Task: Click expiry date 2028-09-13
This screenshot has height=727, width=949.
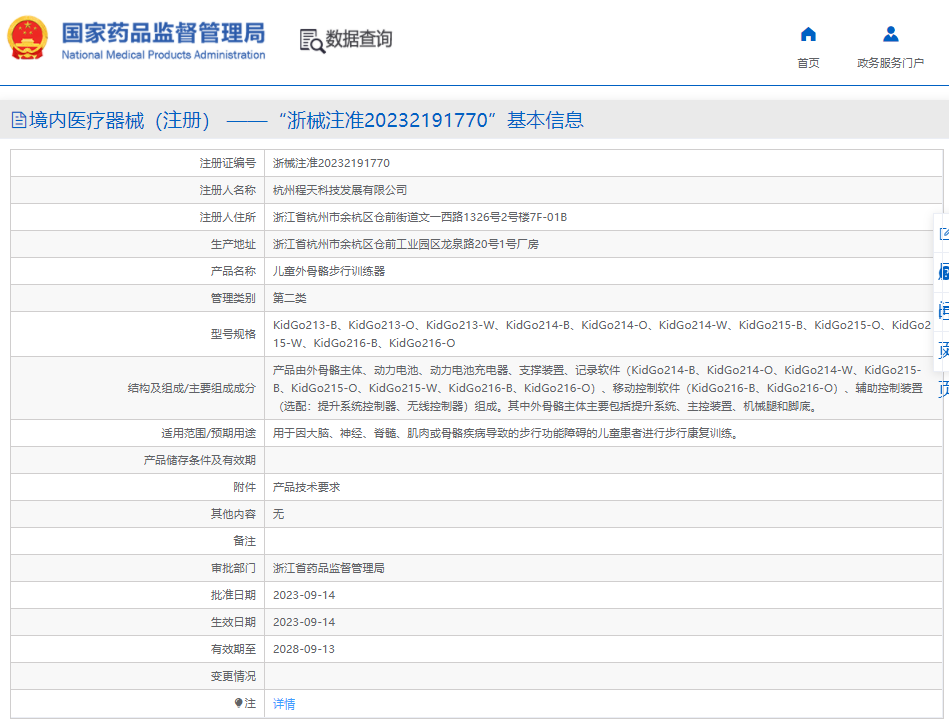Action: click(304, 649)
